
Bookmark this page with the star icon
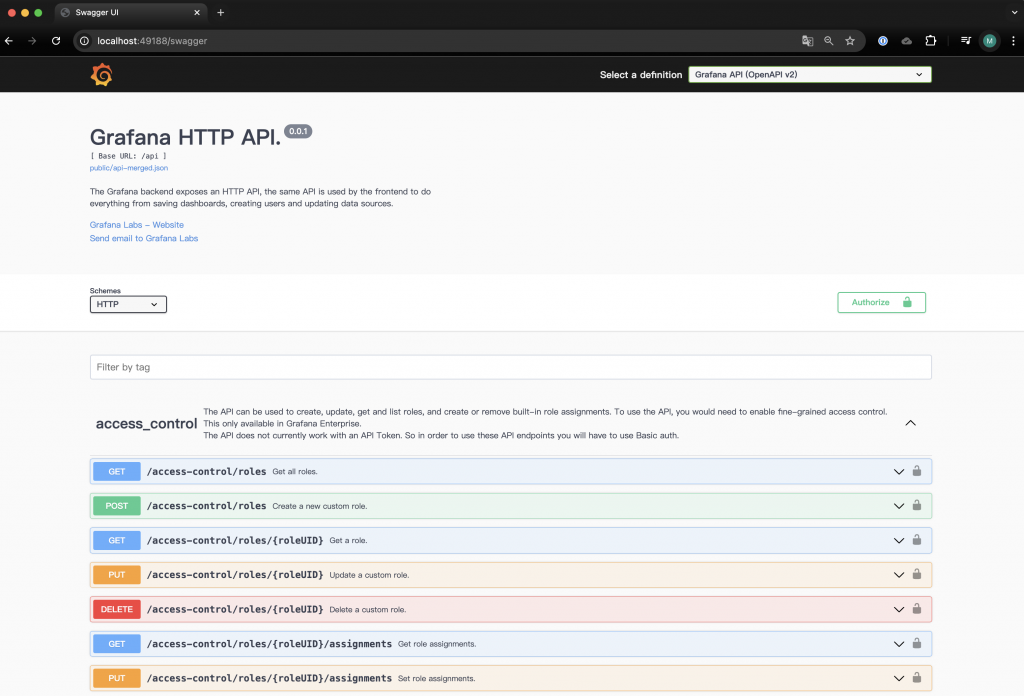(850, 40)
